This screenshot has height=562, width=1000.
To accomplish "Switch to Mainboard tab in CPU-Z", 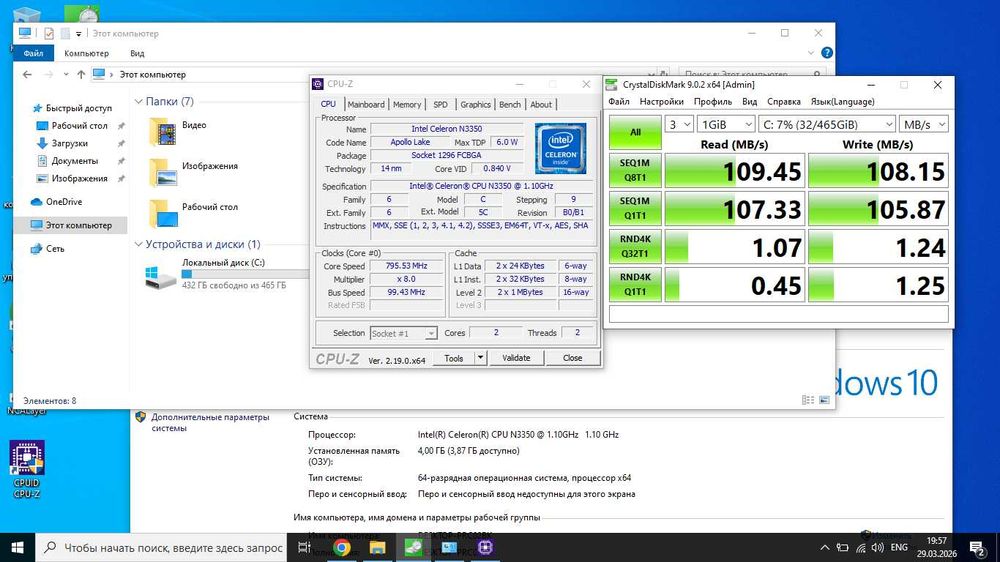I will 366,105.
